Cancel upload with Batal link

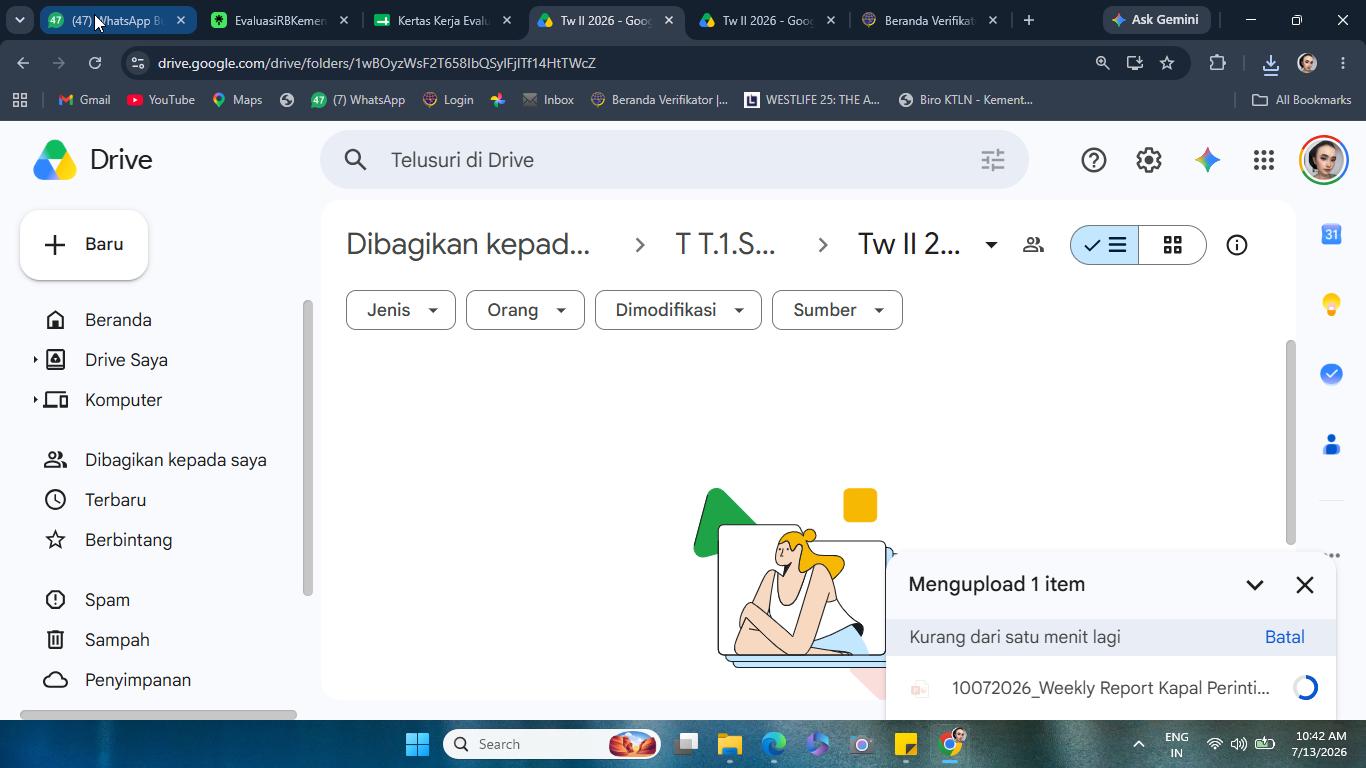(1284, 637)
